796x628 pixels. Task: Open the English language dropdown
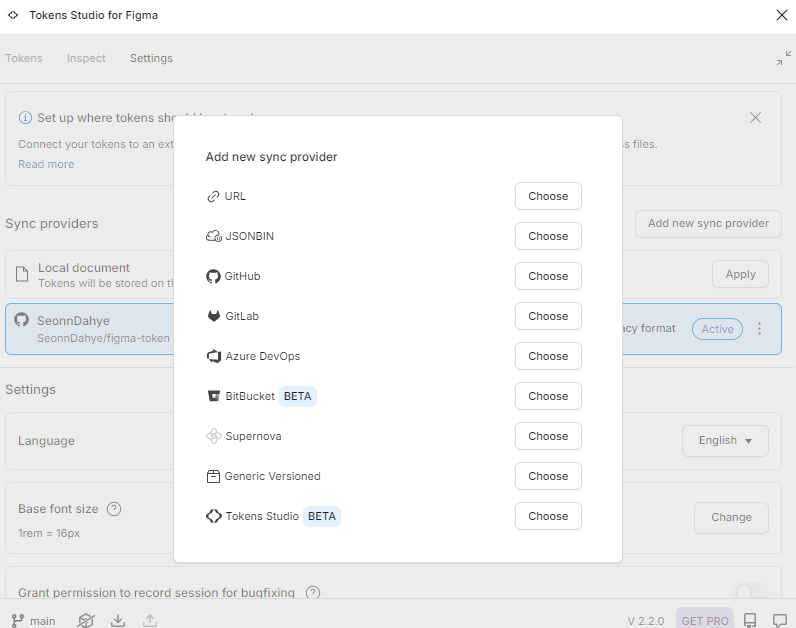(725, 441)
